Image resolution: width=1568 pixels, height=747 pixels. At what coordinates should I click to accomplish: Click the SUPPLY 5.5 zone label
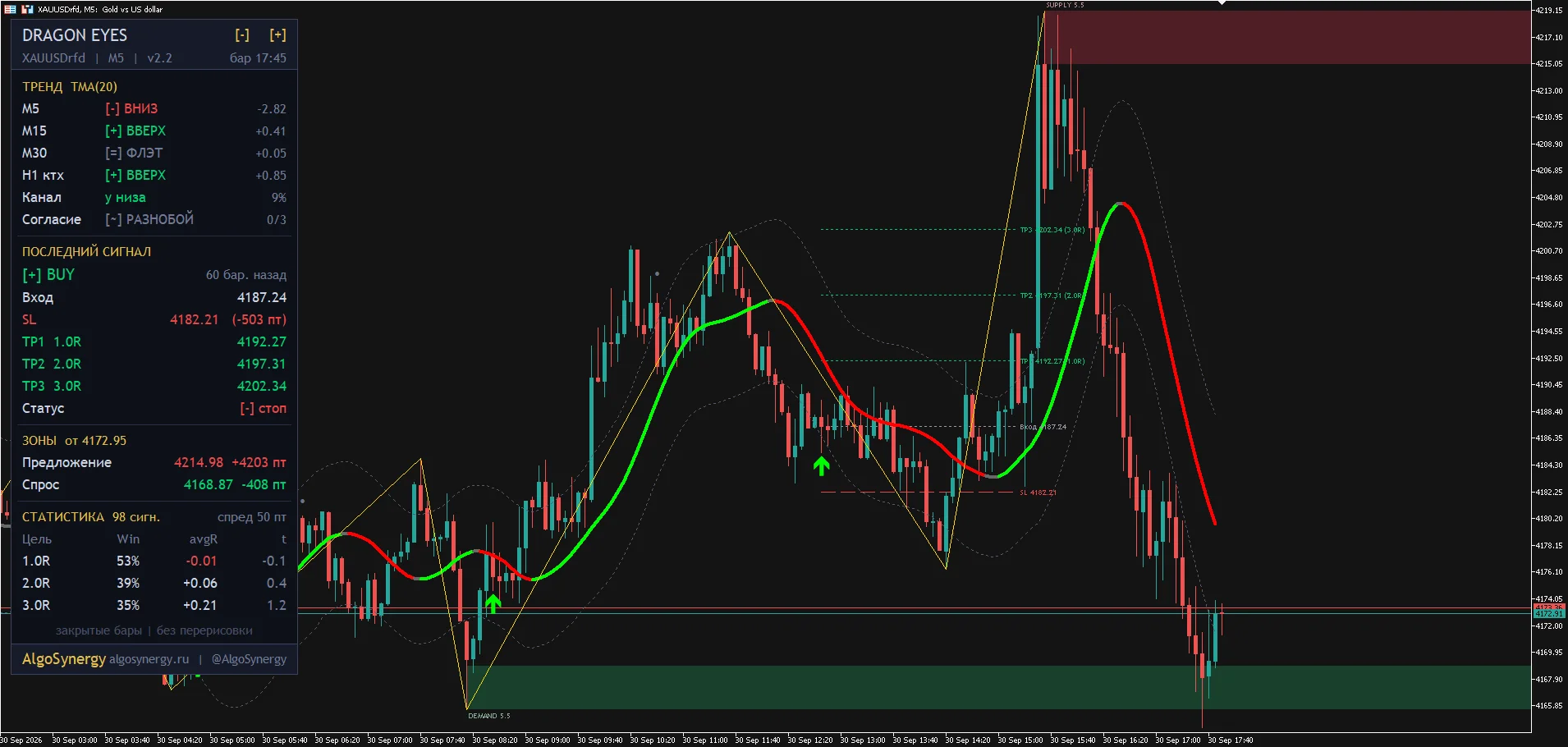pos(1065,5)
